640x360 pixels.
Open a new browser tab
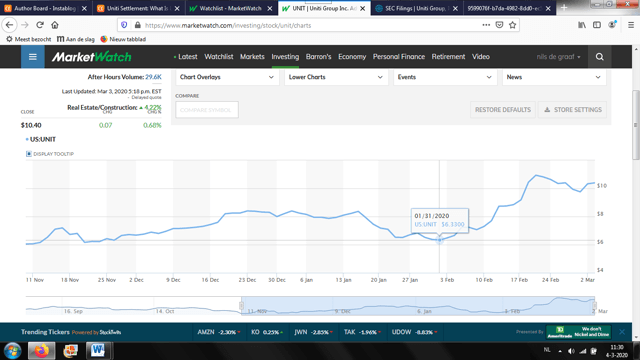564,8
